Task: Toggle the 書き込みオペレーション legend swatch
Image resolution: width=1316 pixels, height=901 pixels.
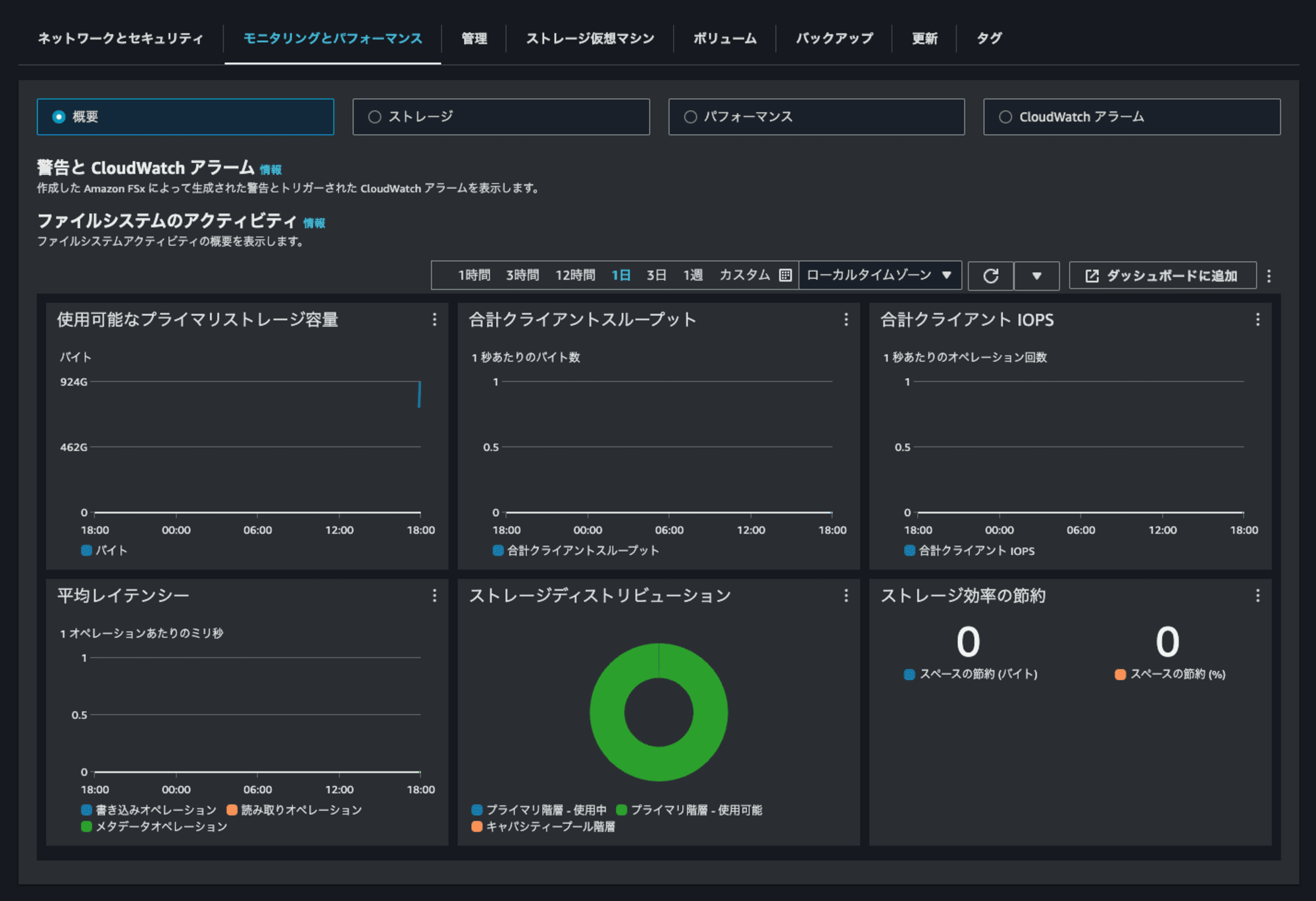Action: click(86, 810)
